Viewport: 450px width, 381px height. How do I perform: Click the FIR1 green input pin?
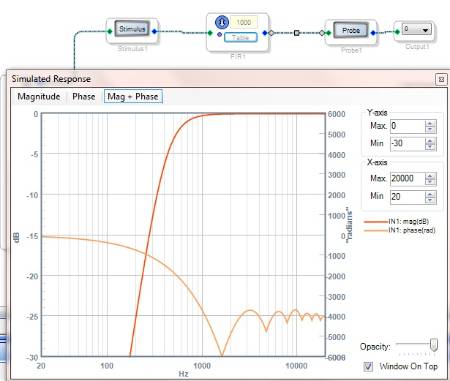click(x=210, y=33)
